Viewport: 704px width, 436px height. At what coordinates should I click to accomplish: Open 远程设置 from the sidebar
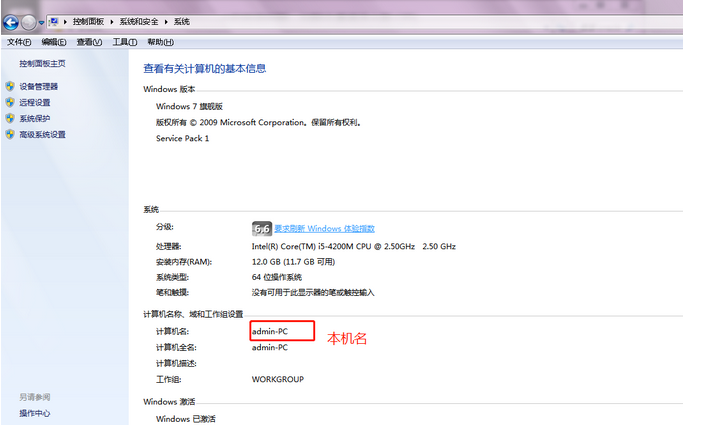tap(35, 103)
